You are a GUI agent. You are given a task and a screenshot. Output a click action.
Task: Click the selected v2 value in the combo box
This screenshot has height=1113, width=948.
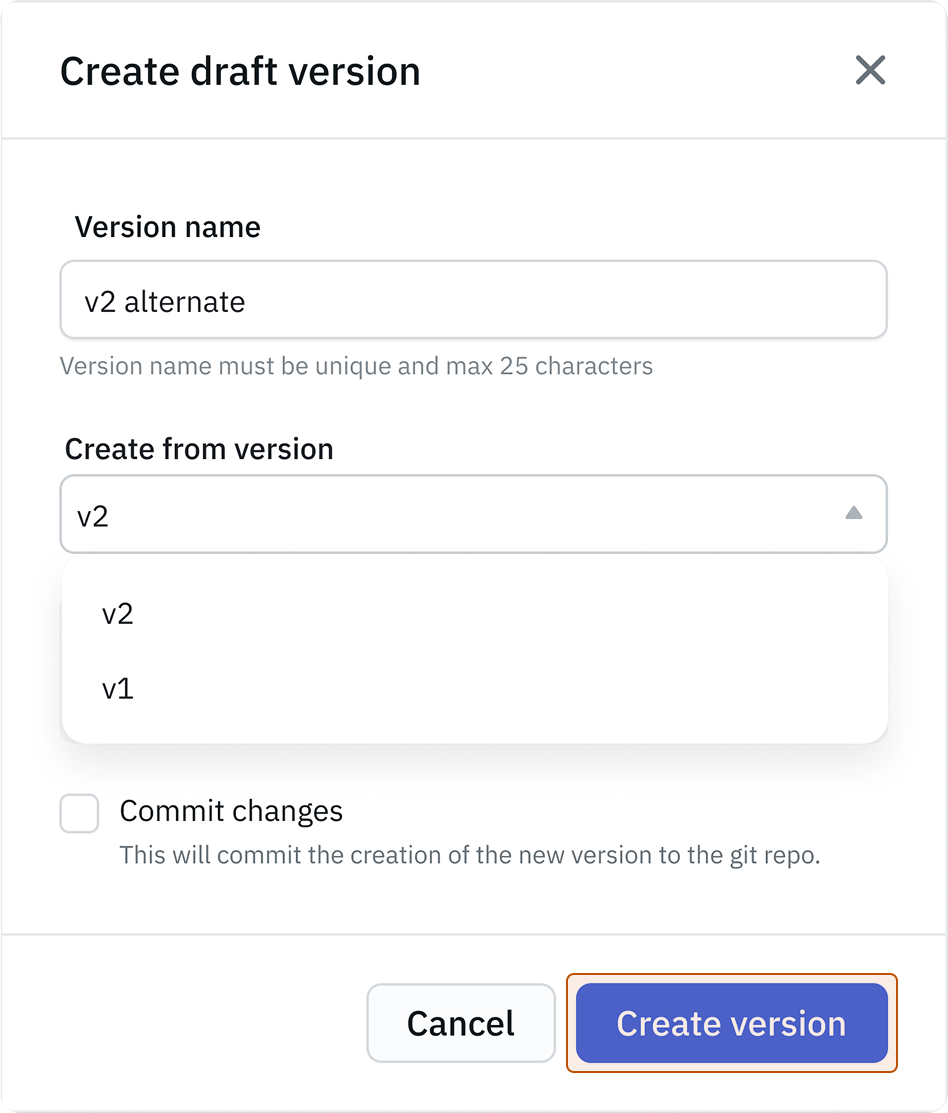(x=93, y=516)
